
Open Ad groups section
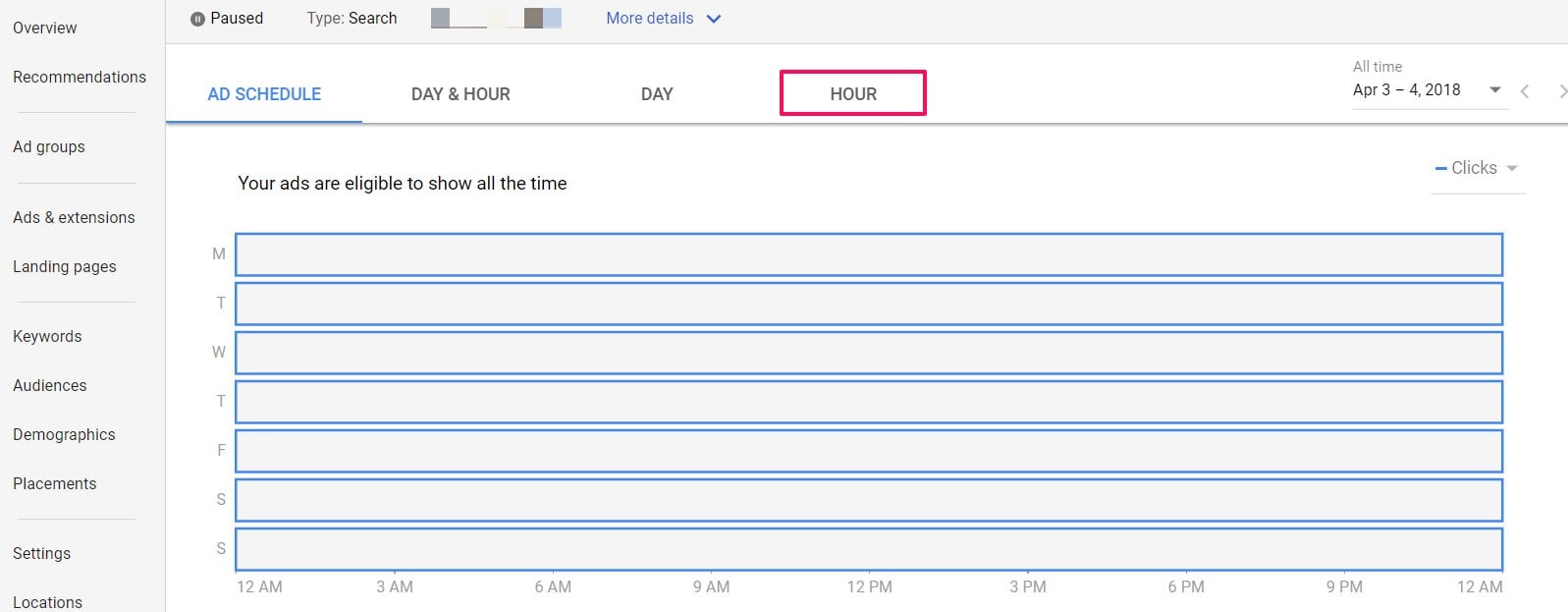(x=49, y=146)
